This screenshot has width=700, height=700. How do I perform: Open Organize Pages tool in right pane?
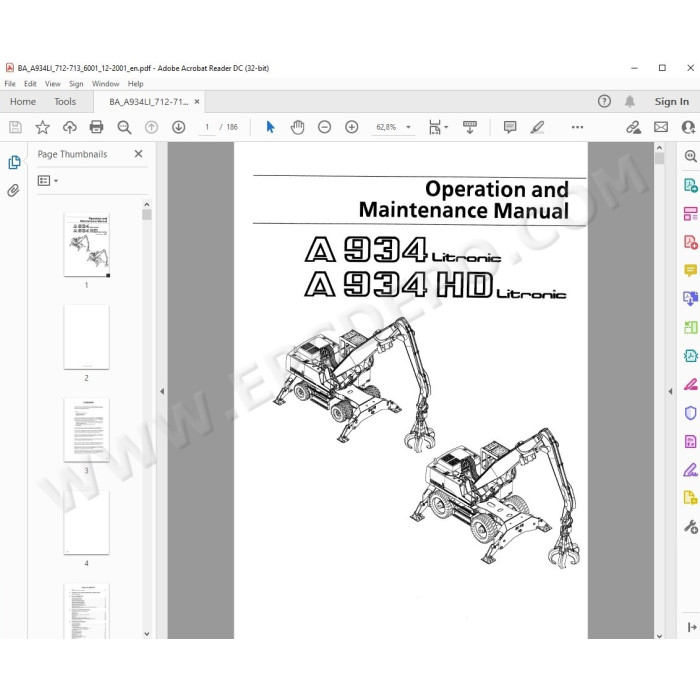pos(691,213)
